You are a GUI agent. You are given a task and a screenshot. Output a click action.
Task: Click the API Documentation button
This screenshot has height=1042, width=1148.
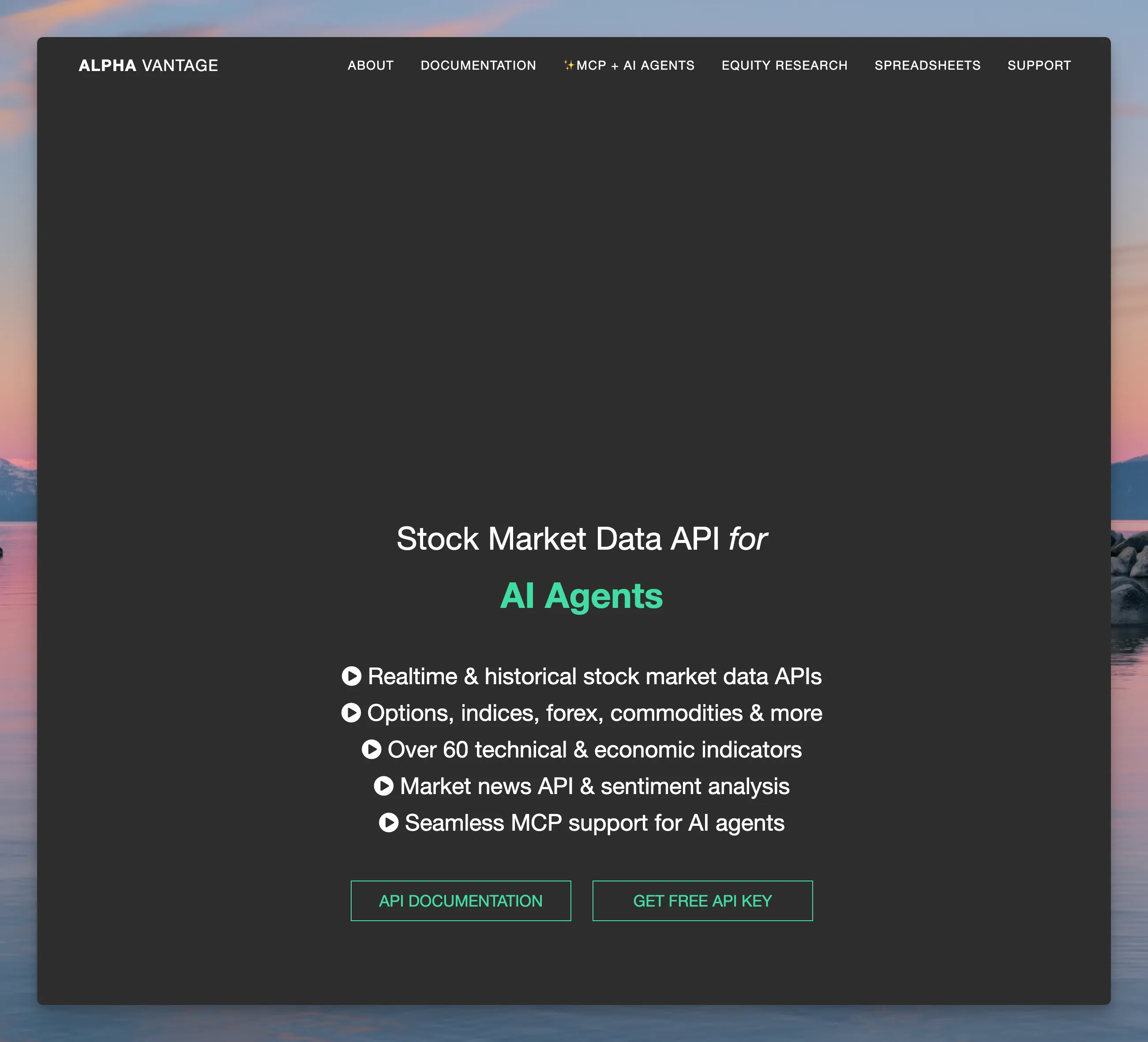point(461,901)
